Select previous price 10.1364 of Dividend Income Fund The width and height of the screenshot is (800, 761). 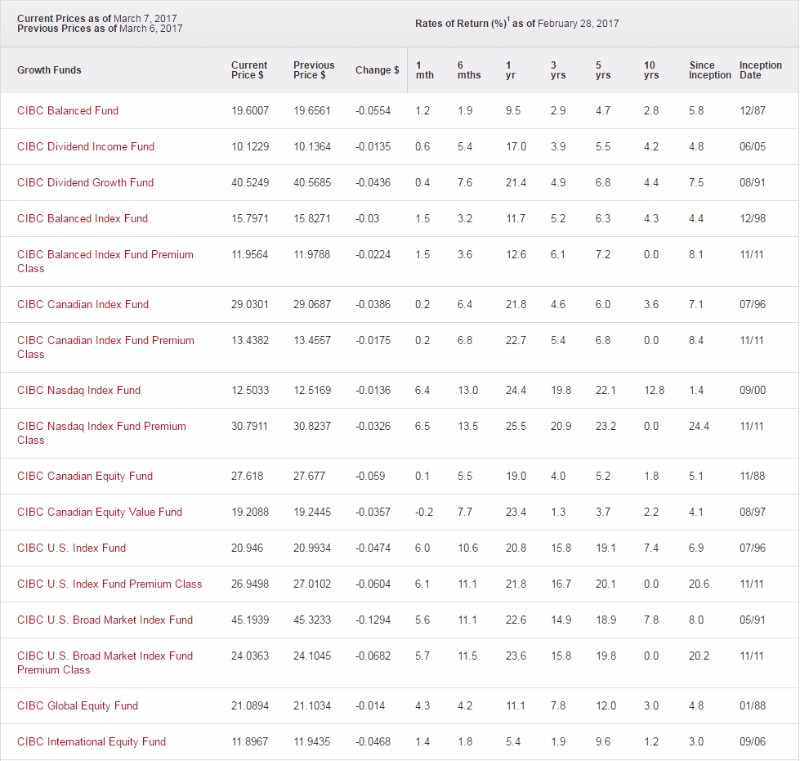312,146
